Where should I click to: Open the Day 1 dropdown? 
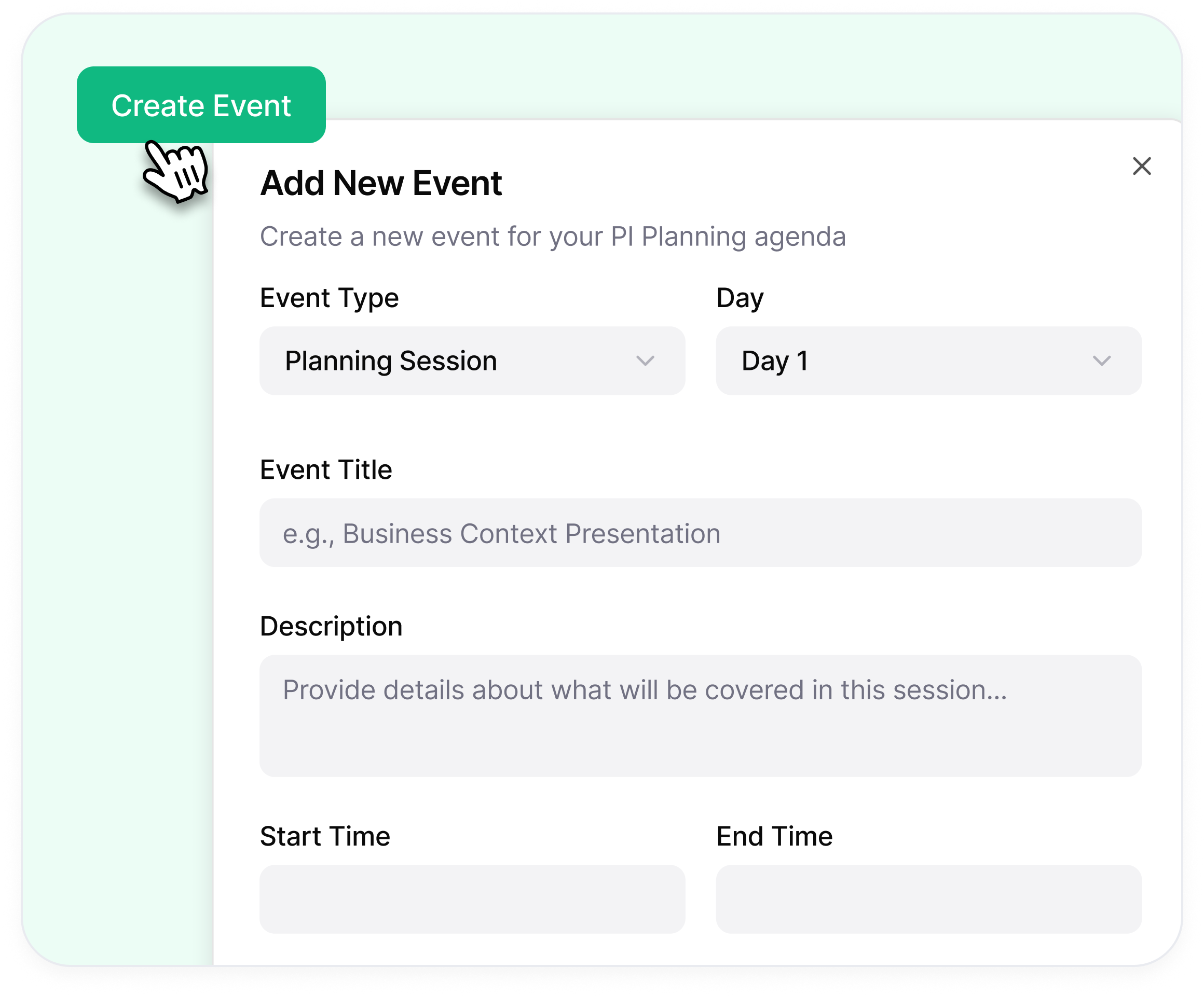(928, 361)
